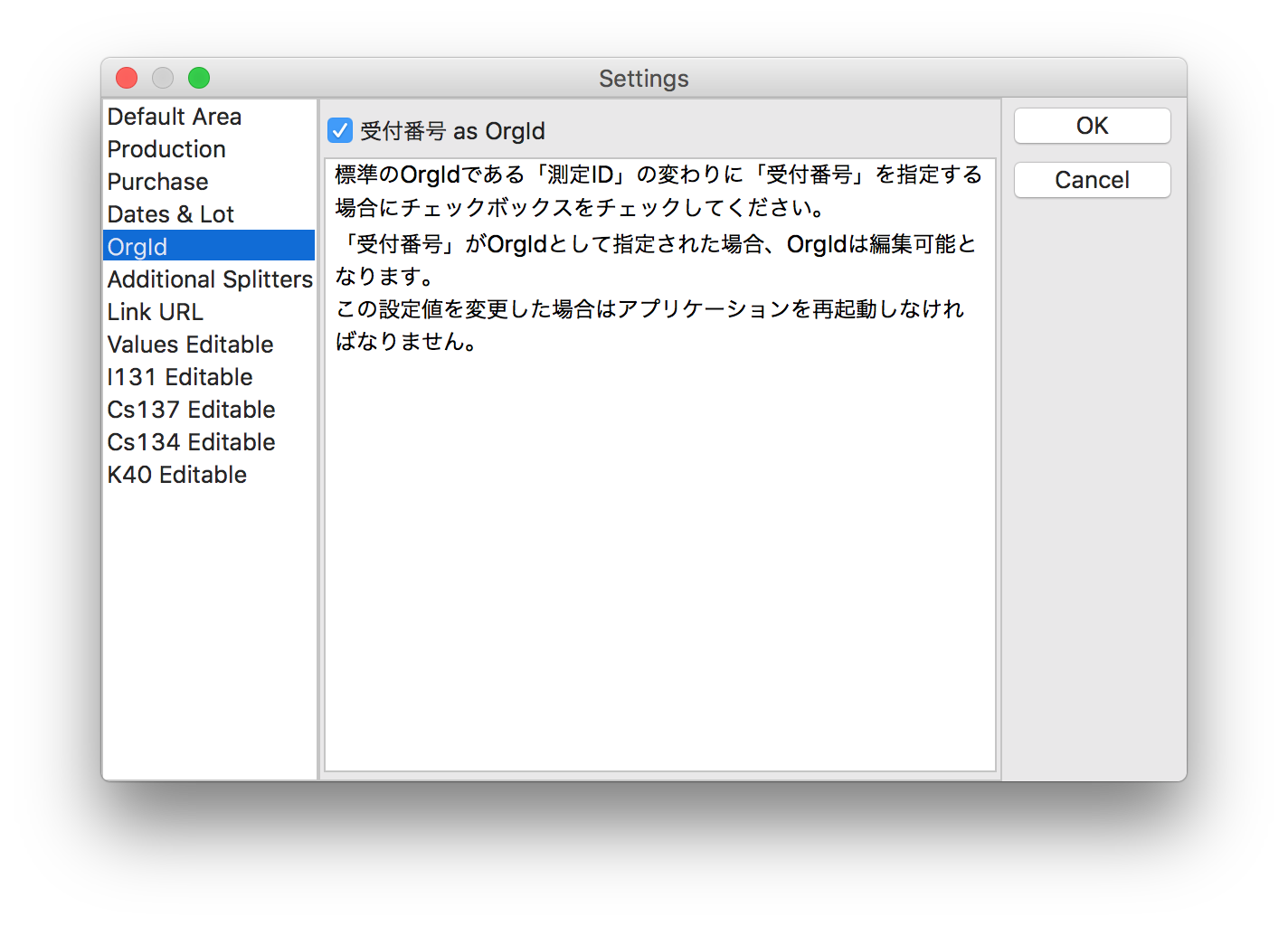Confirm settings with the OK button
1288x926 pixels.
click(x=1092, y=126)
